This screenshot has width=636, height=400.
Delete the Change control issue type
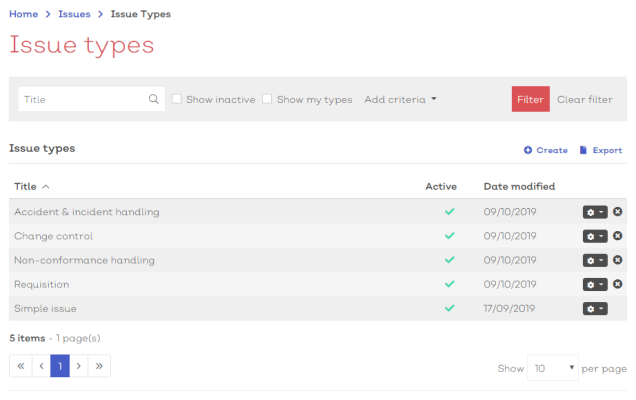coord(617,236)
